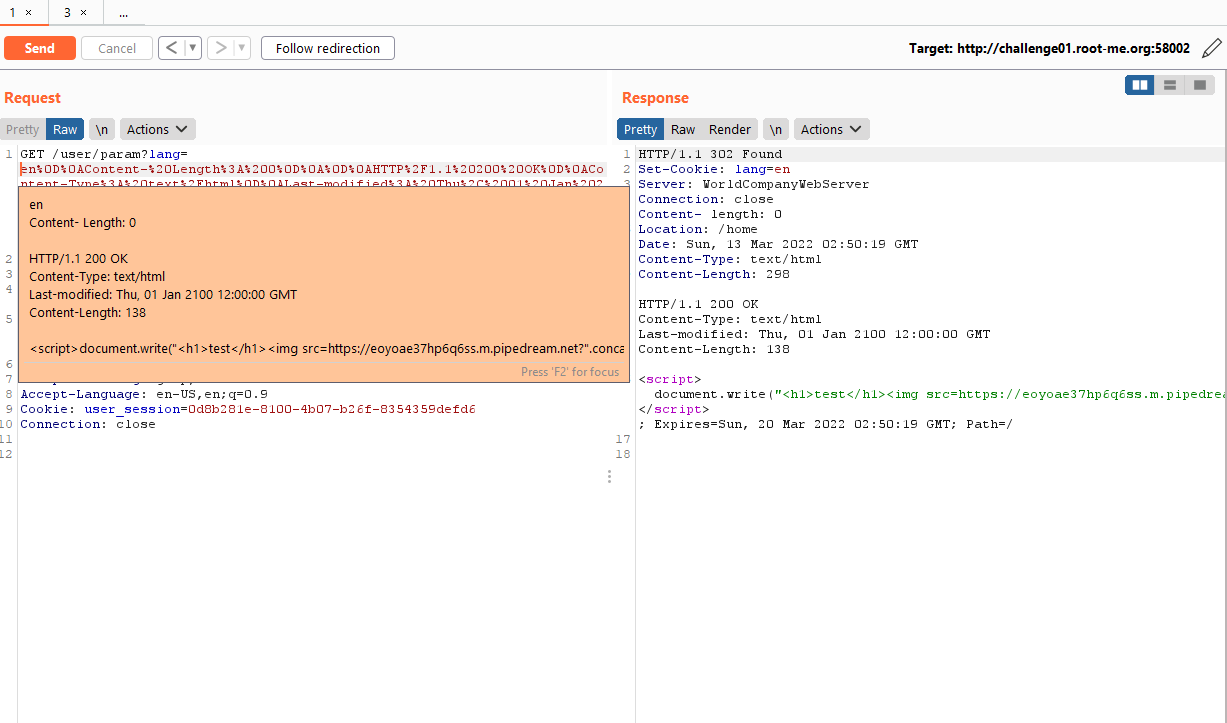Screen dimensions: 1227x723
Task: Click Follow redirection button
Action: point(328,48)
